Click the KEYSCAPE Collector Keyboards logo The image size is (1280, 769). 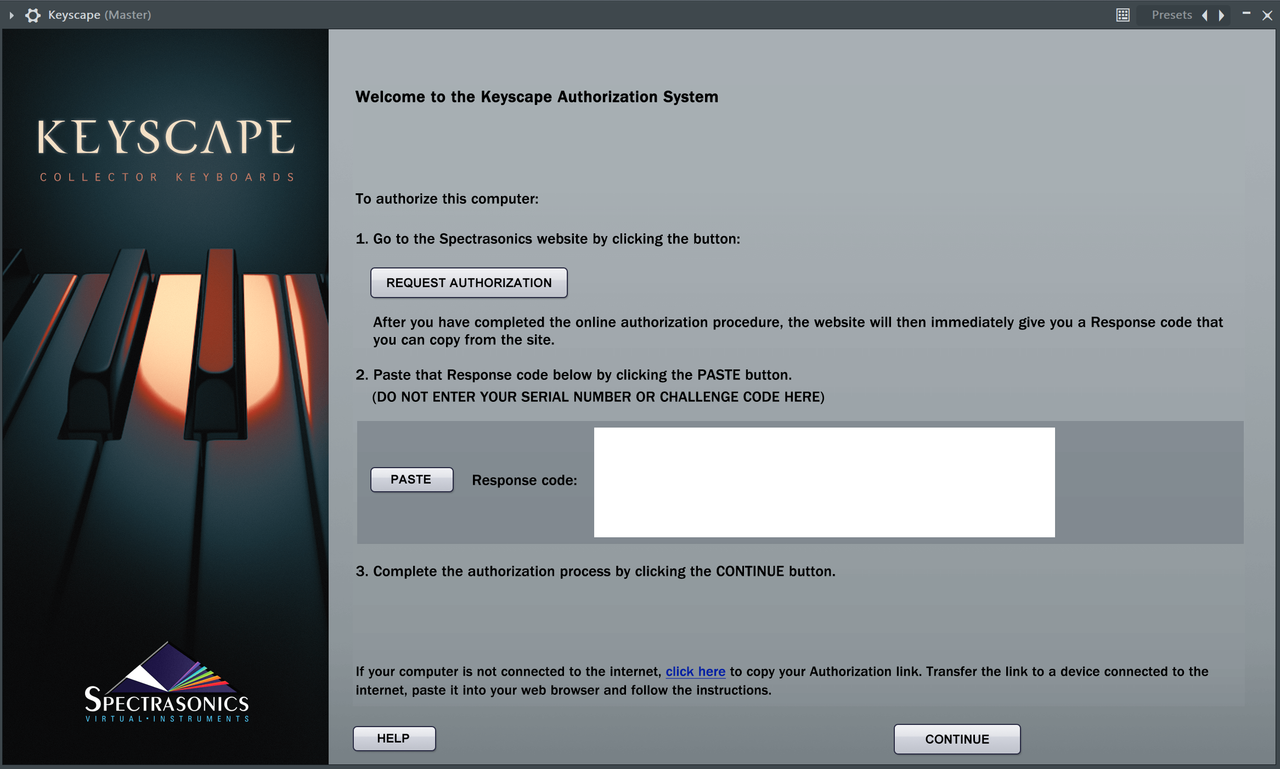[x=166, y=150]
